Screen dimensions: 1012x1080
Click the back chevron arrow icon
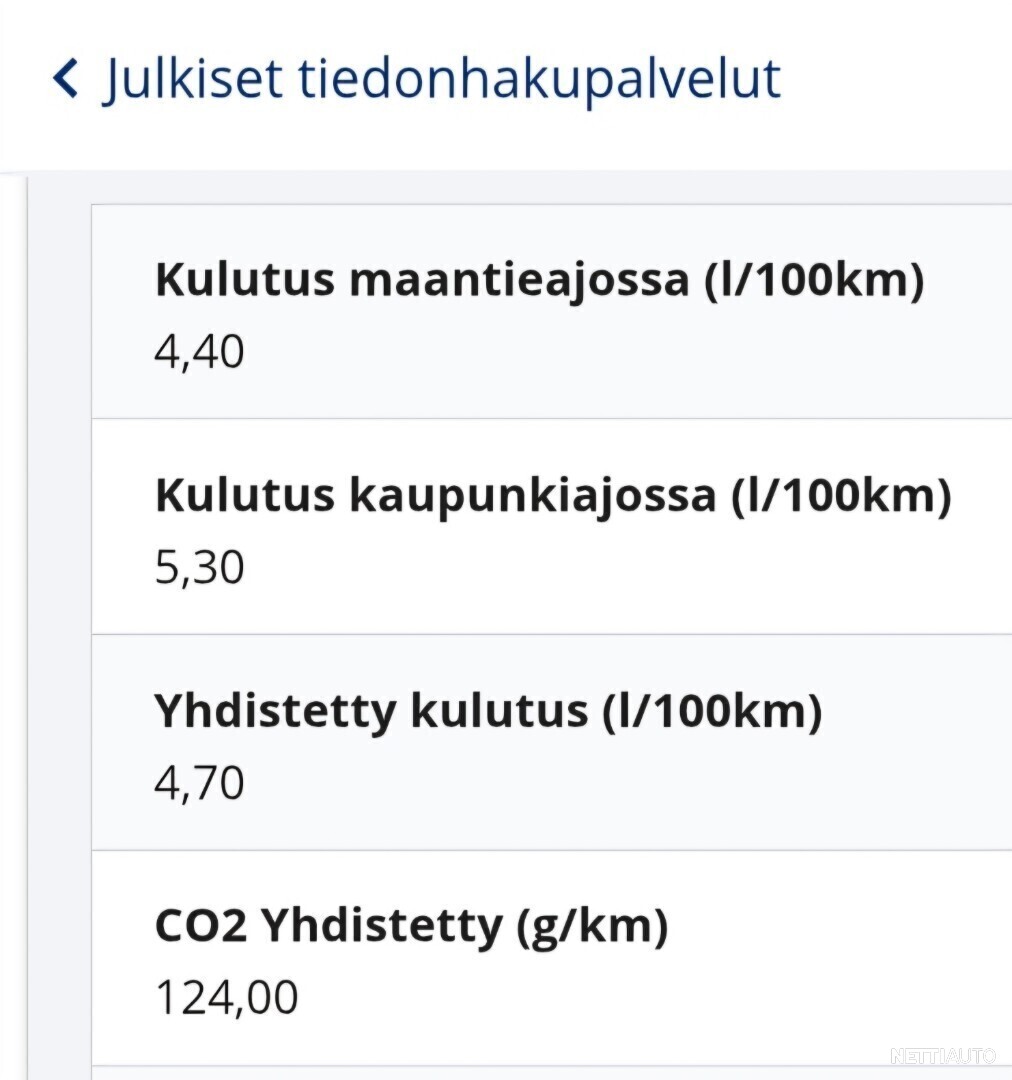pyautogui.click(x=65, y=78)
